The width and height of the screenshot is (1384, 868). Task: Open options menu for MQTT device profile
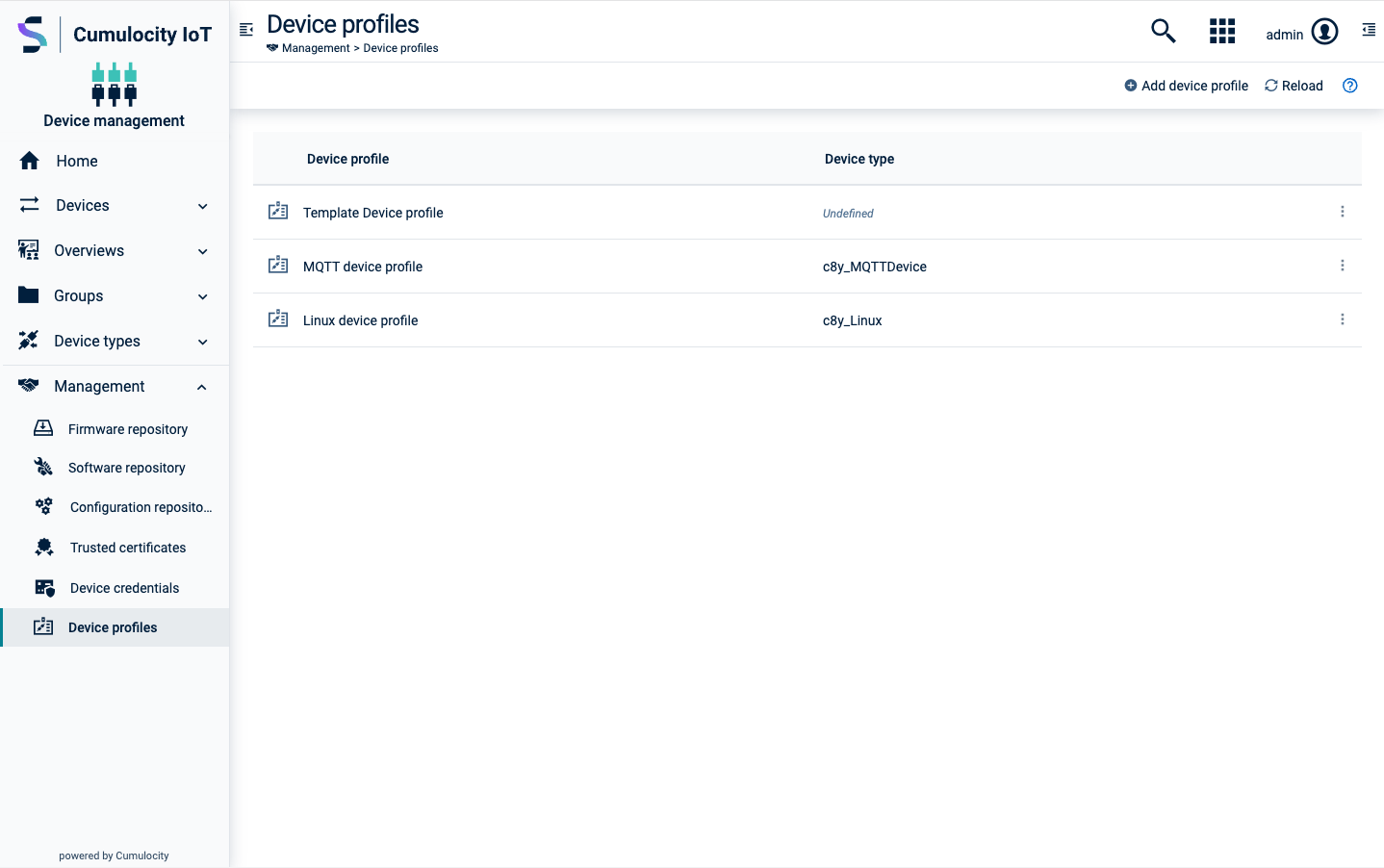1343,266
